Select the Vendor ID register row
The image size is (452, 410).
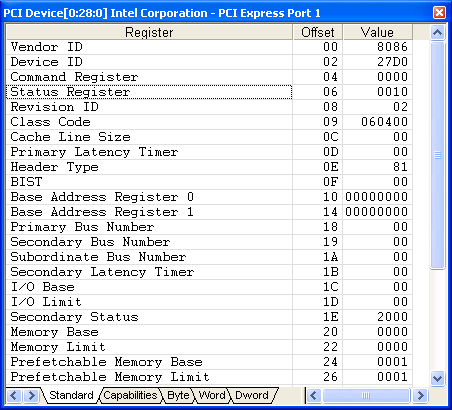[x=209, y=47]
